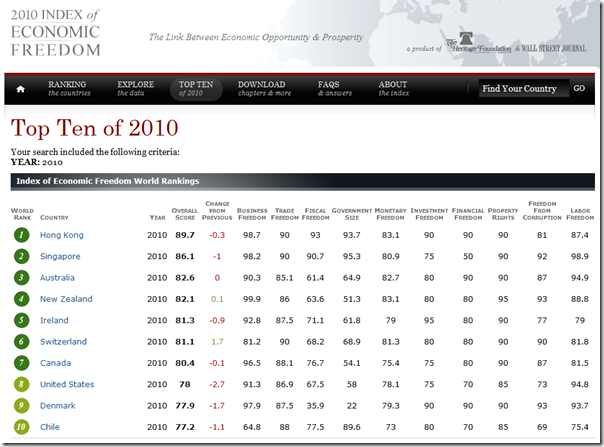Click the Index of Economic Freedom World Rankings bar
Image resolution: width=604 pixels, height=447 pixels.
[x=303, y=181]
